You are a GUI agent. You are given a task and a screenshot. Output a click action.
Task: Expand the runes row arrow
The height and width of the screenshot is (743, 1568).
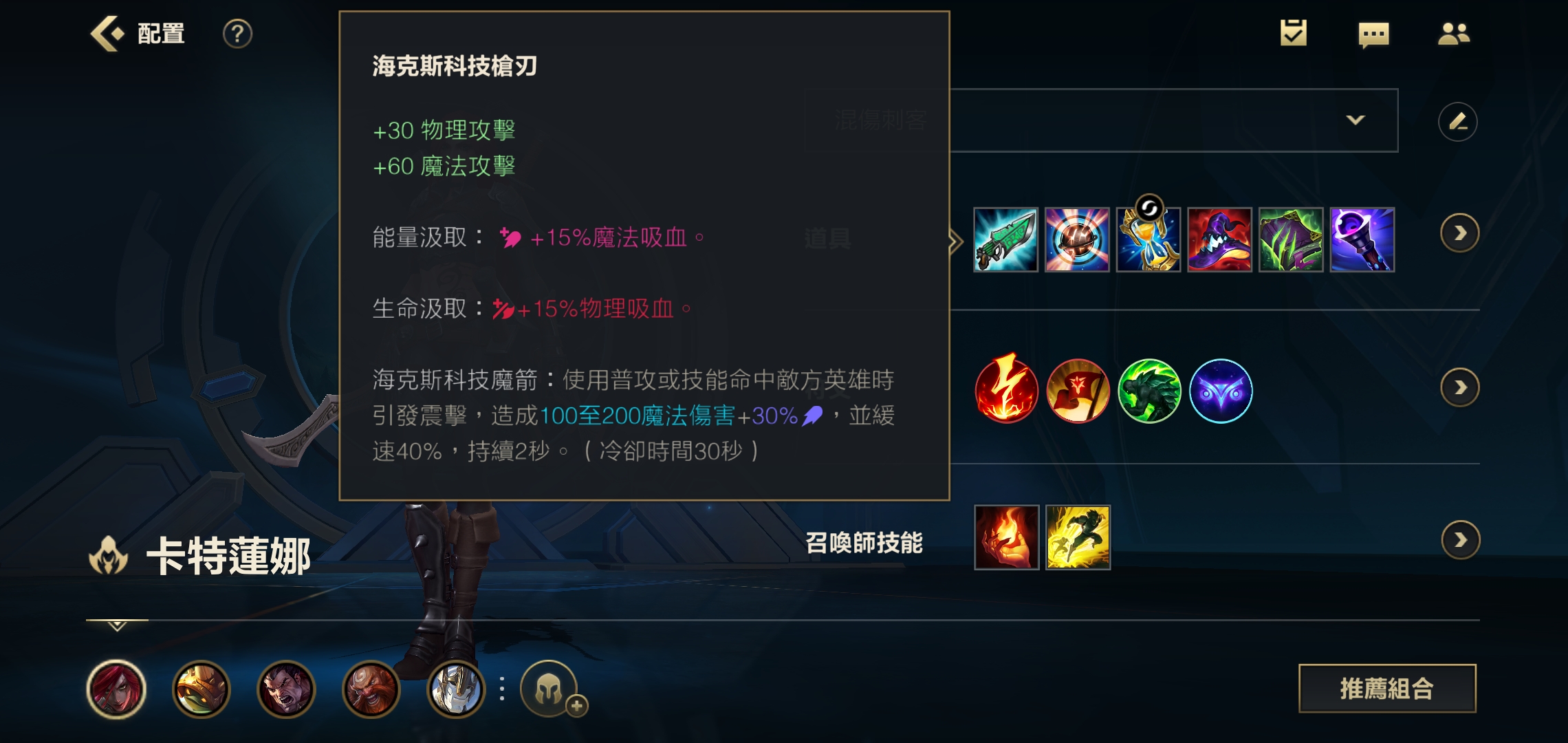[1459, 387]
